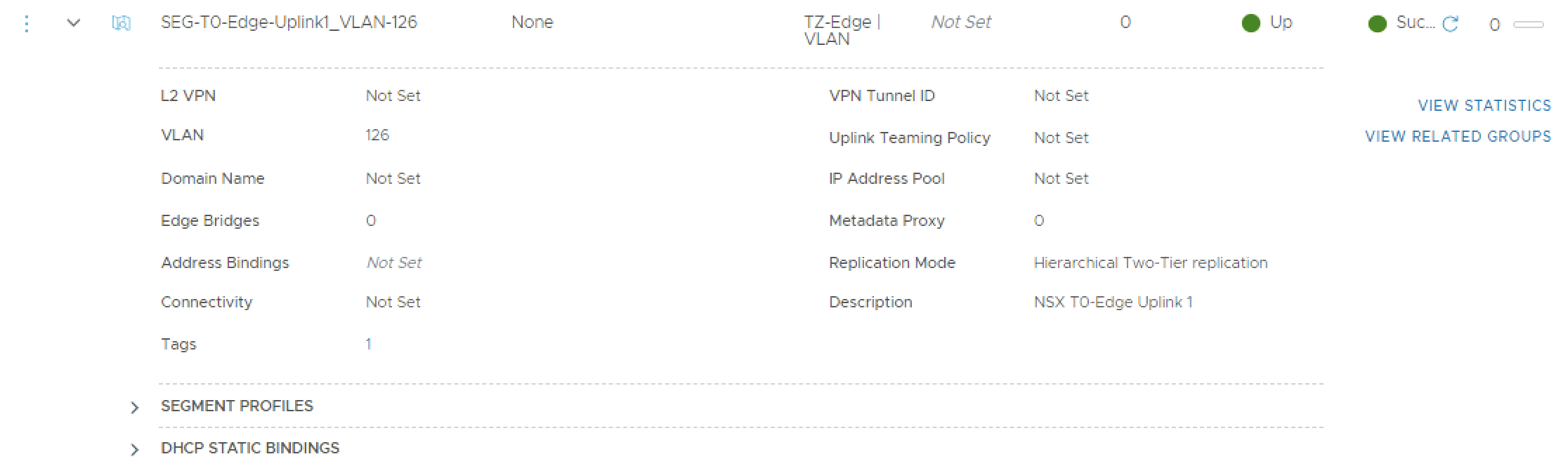This screenshot has height=466, width=1568.
Task: Click the NSX T0-Edge Uplink 1 description
Action: (1113, 302)
